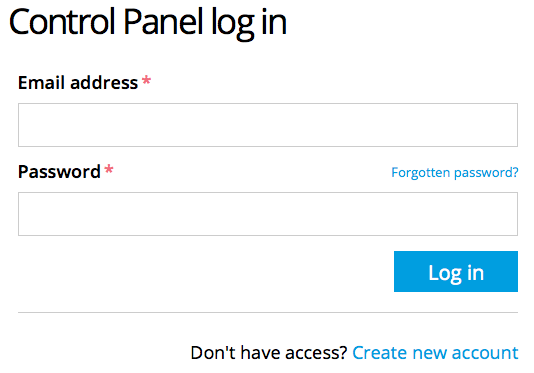This screenshot has height=373, width=534.
Task: Click the blue Log in button
Action: [x=456, y=271]
